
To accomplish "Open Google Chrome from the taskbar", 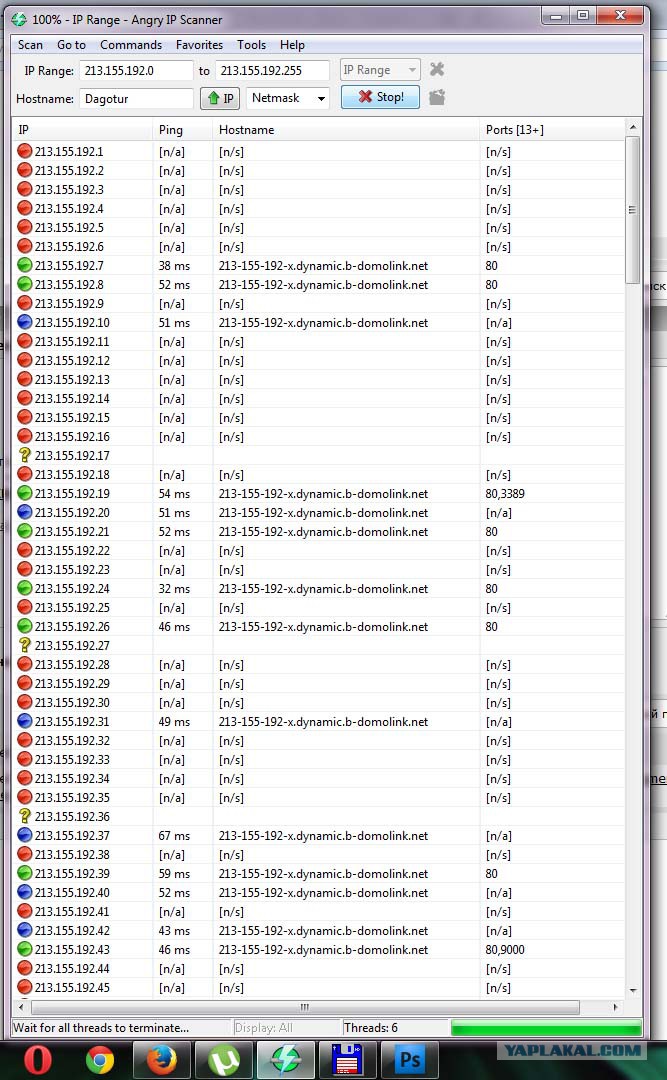I will (x=100, y=1060).
